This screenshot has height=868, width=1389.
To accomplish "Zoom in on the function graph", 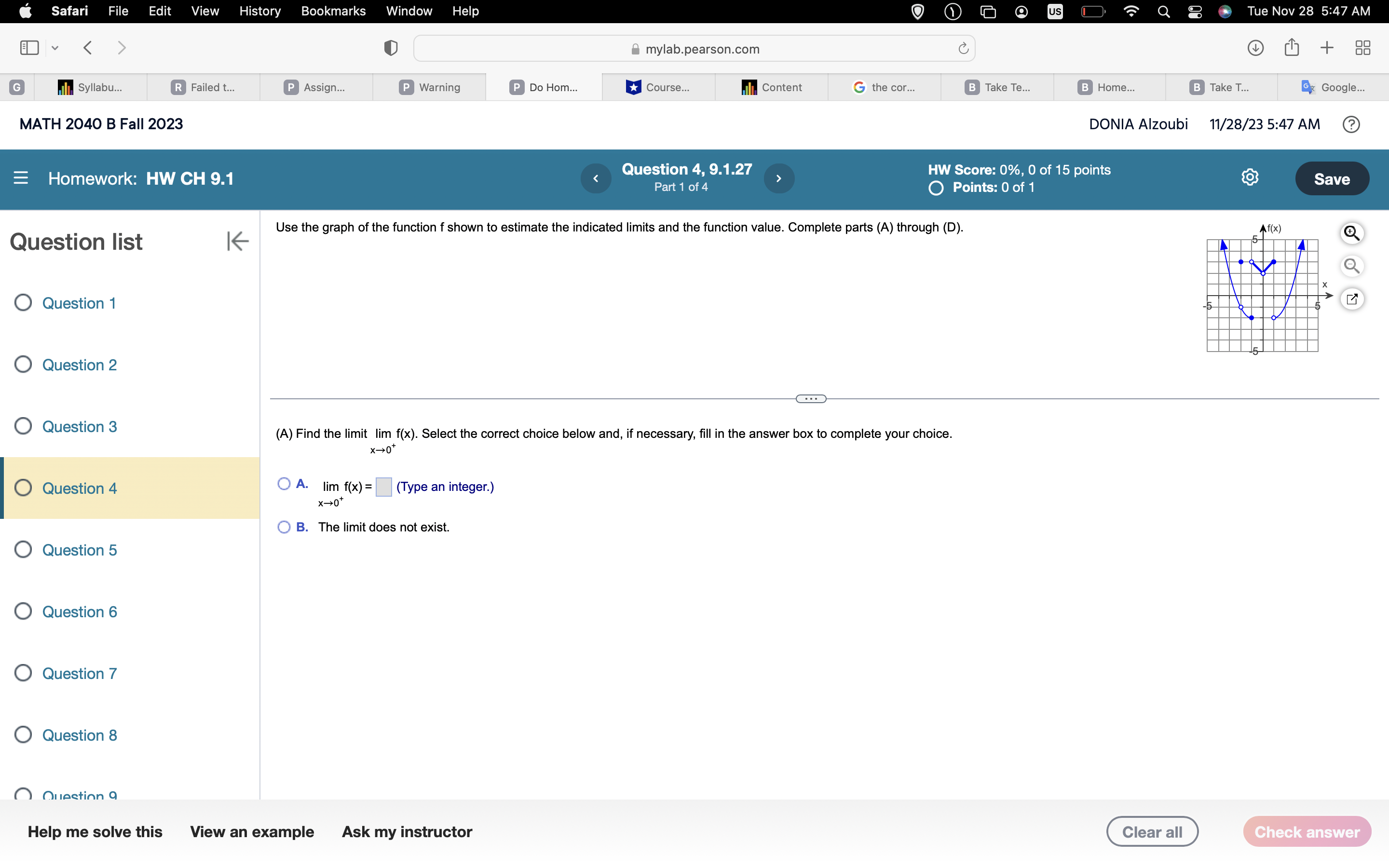I will tap(1353, 233).
